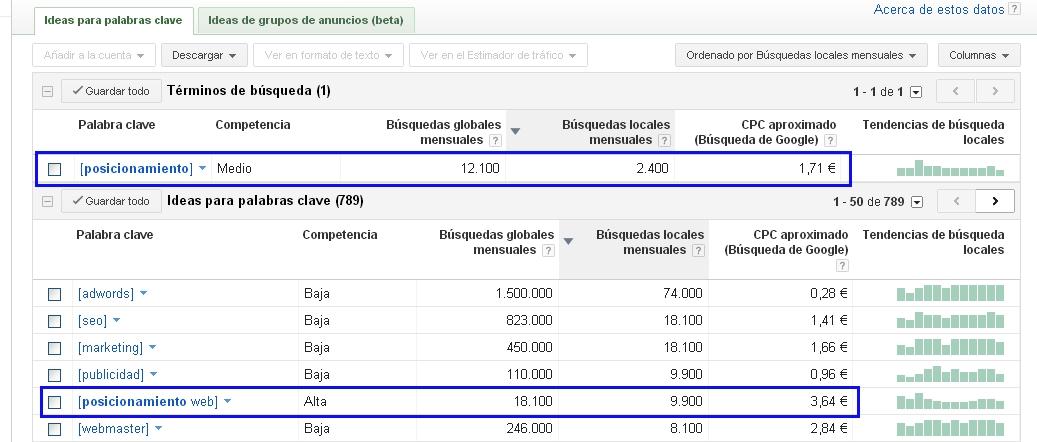This screenshot has width=1037, height=442.
Task: Open help icon for Búsquedas globales in keyword ideas
Action: pos(548,250)
